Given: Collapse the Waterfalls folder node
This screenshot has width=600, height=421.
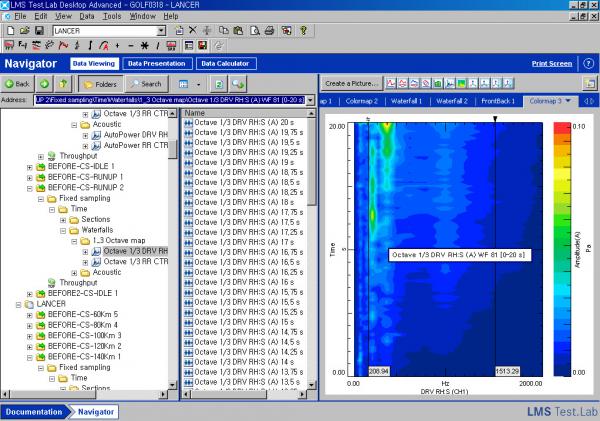Looking at the screenshot, I should 63,231.
